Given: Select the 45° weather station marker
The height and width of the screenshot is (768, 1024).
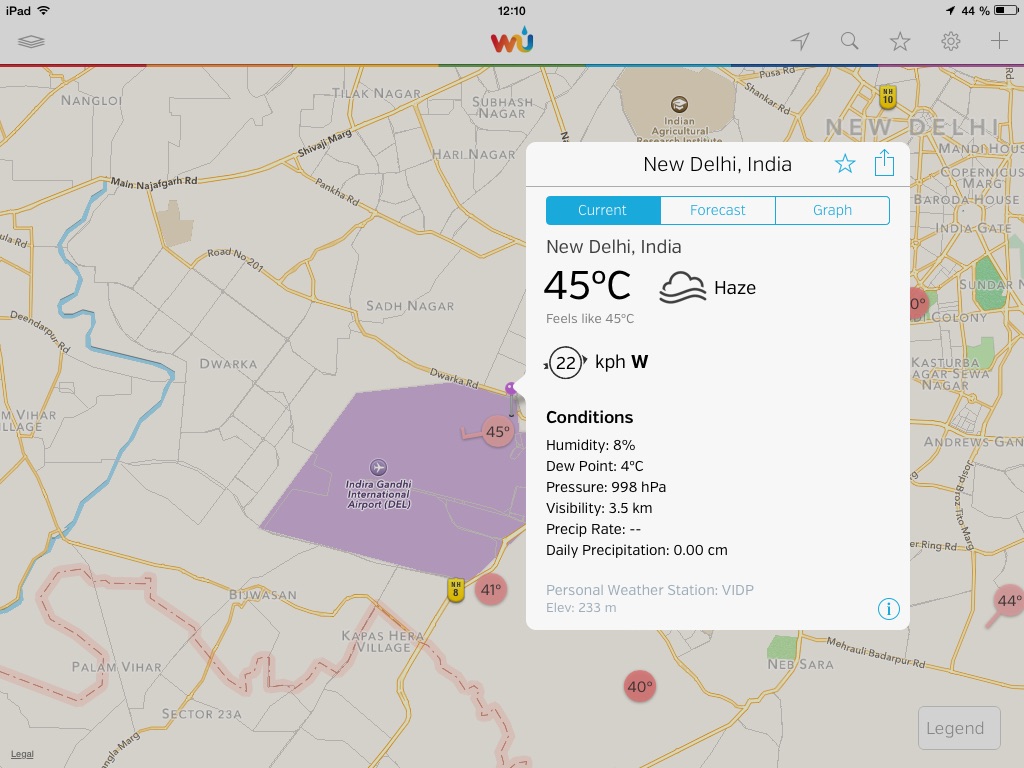Looking at the screenshot, I should tap(497, 432).
